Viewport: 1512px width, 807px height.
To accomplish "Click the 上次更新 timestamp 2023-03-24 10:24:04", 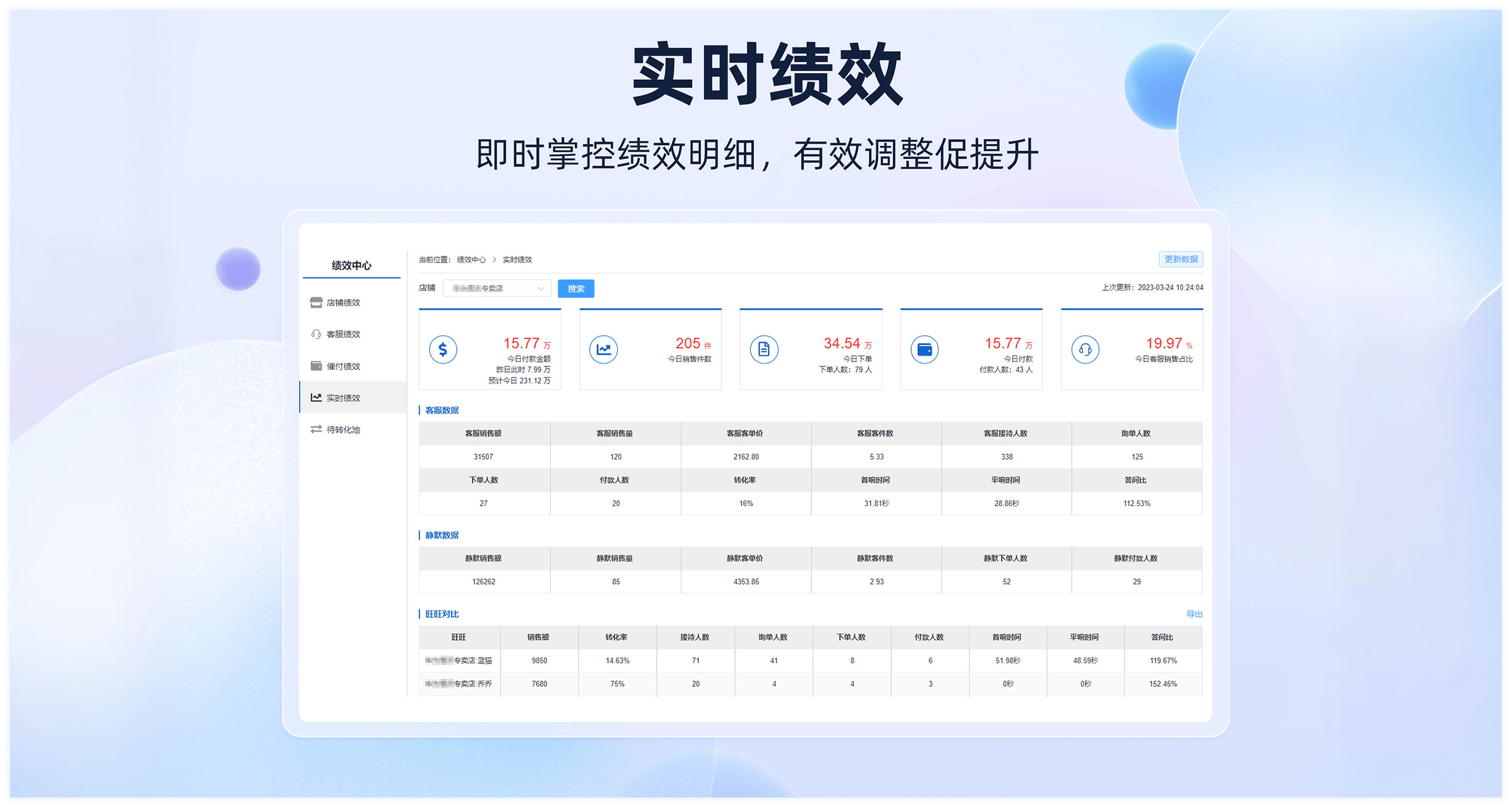I will coord(1170,287).
